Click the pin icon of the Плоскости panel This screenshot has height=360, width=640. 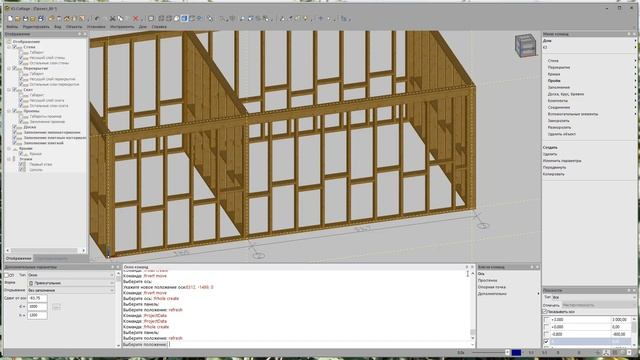pyautogui.click(x=629, y=290)
